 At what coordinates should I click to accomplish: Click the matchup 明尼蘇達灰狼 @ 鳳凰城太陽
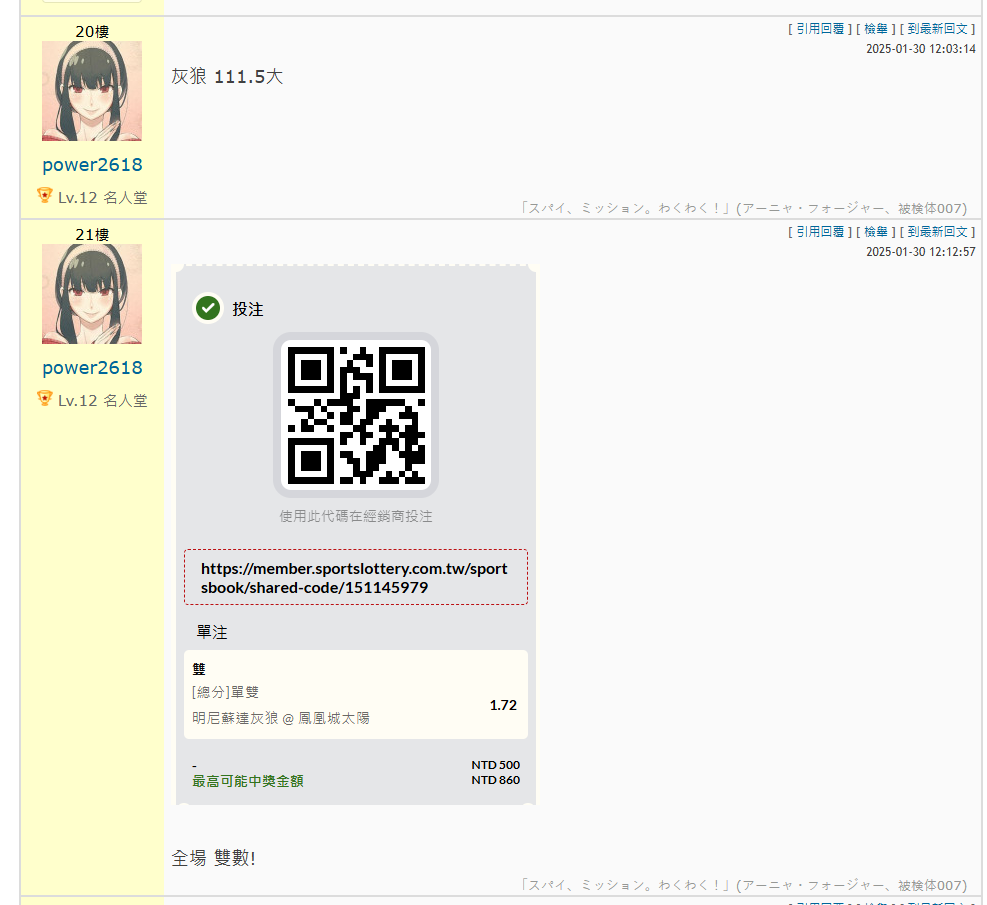tap(281, 718)
